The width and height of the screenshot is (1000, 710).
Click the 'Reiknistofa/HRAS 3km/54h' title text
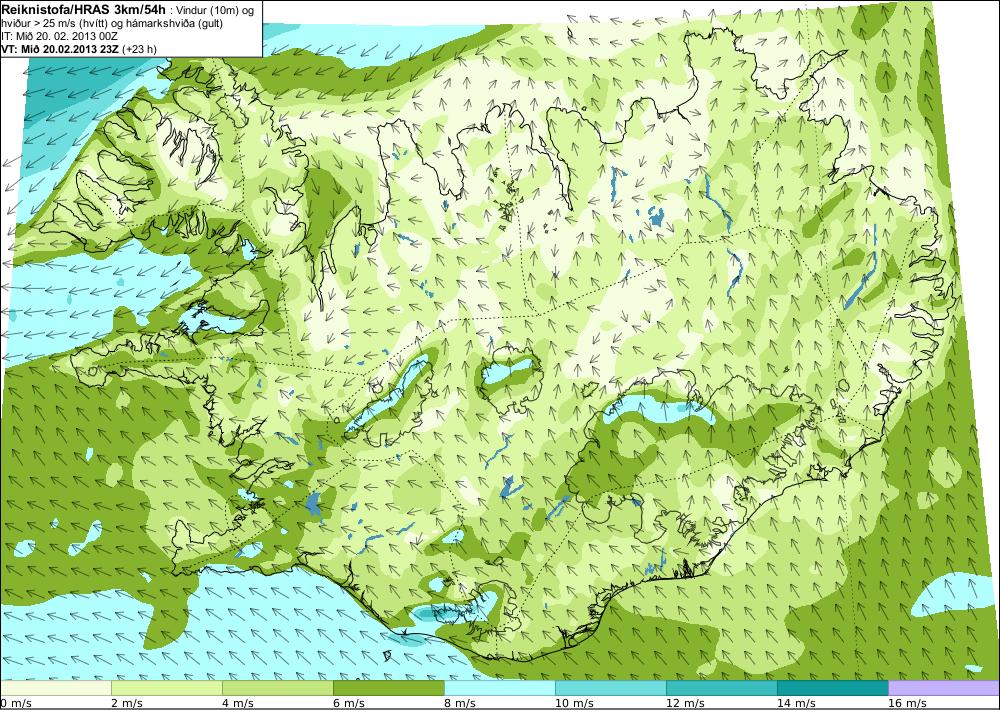tap(84, 10)
